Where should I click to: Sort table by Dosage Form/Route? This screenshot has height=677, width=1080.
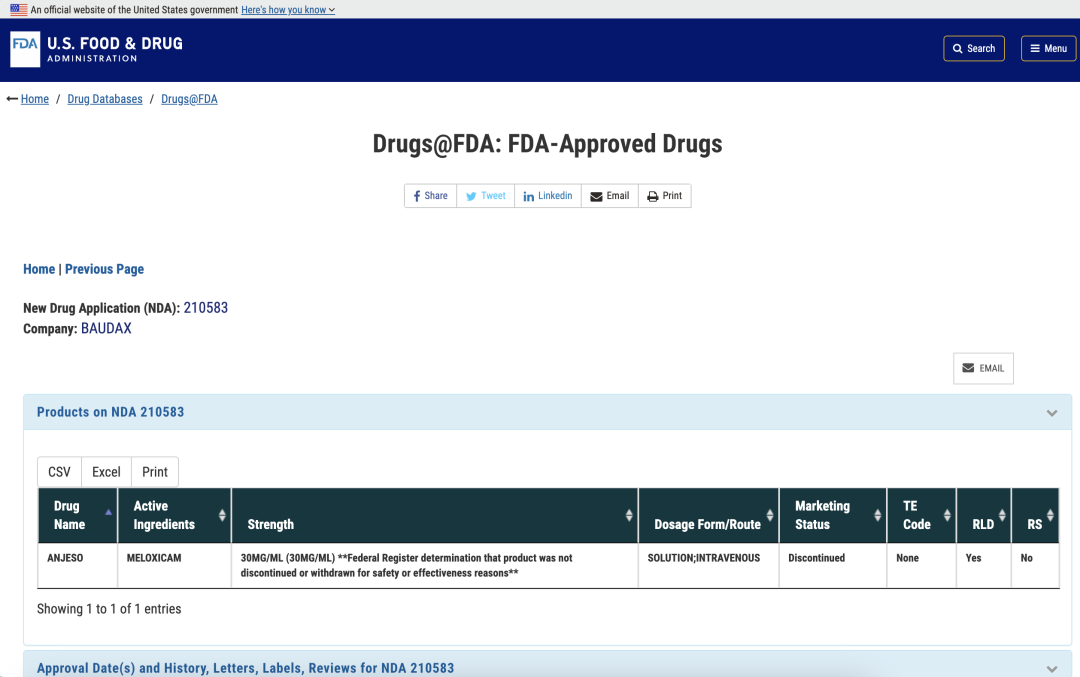pyautogui.click(x=709, y=515)
